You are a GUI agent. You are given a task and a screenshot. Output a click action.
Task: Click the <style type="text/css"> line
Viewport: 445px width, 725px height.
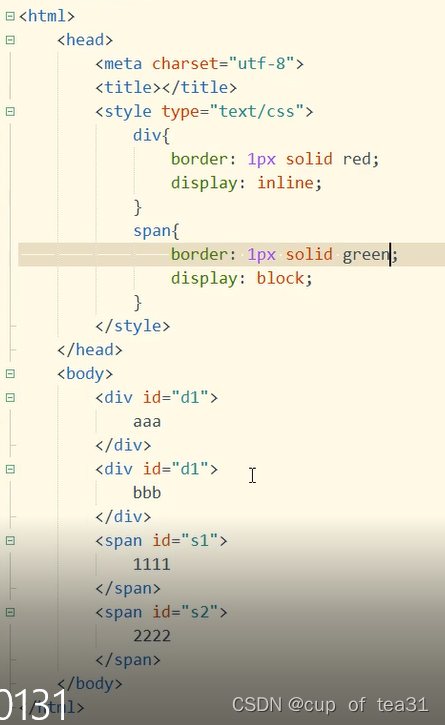(204, 112)
